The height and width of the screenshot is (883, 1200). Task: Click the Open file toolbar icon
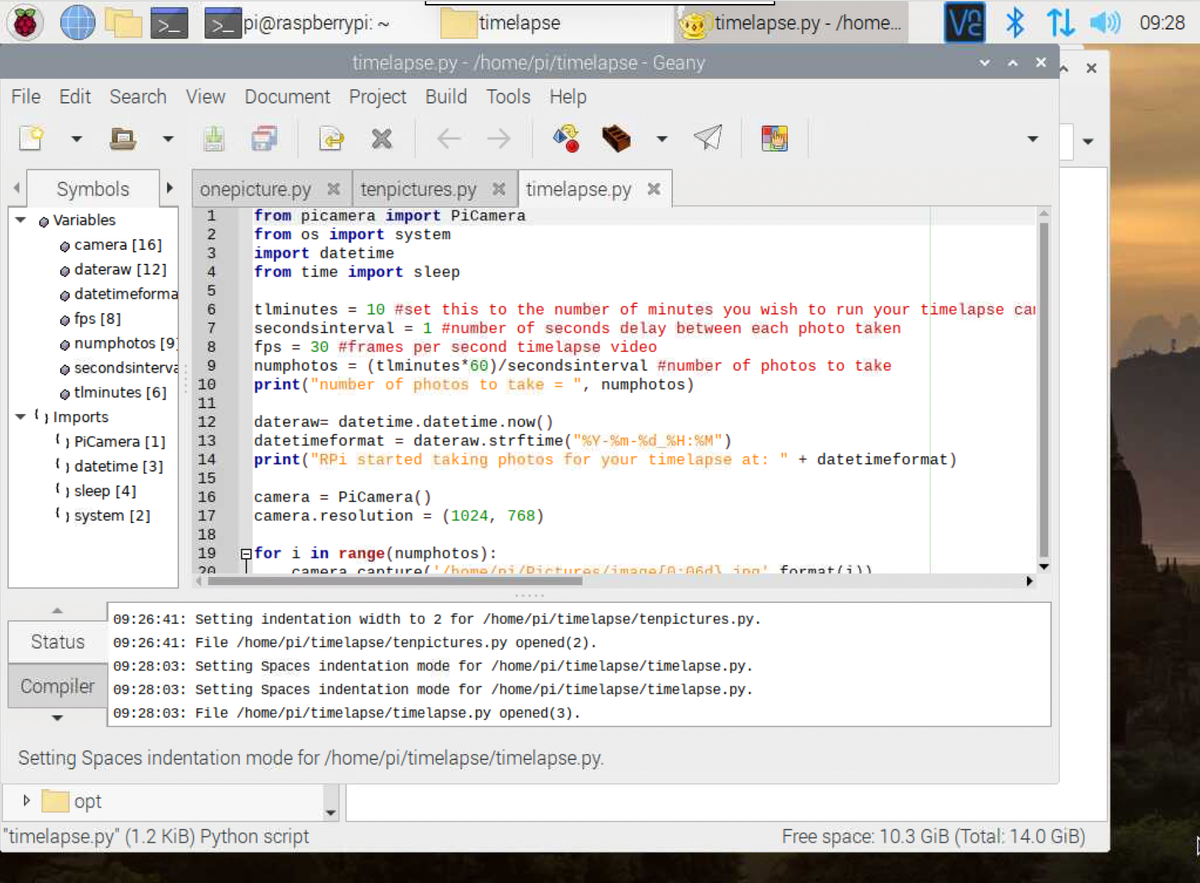point(123,139)
